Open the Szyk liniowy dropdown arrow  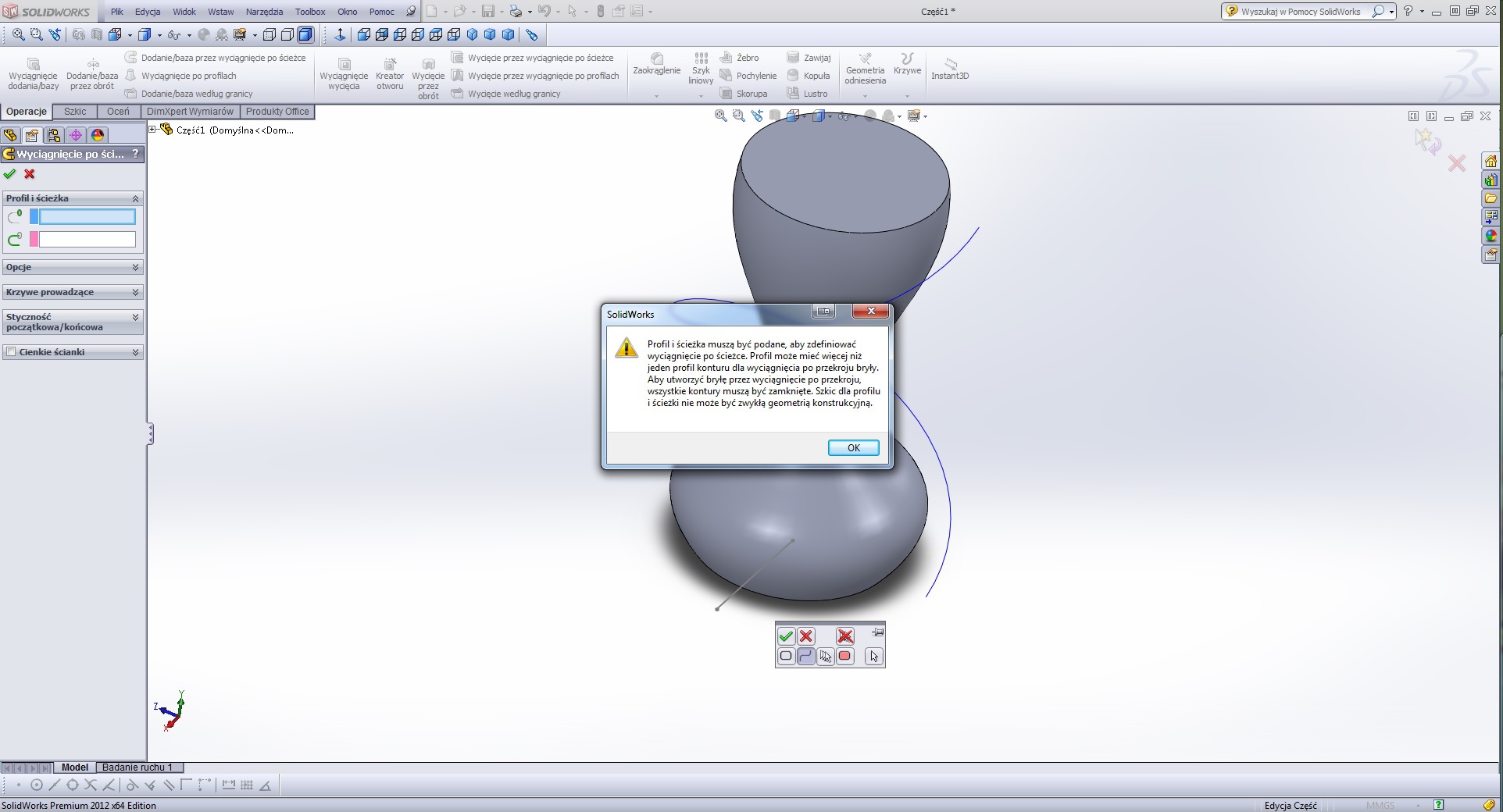click(x=701, y=96)
